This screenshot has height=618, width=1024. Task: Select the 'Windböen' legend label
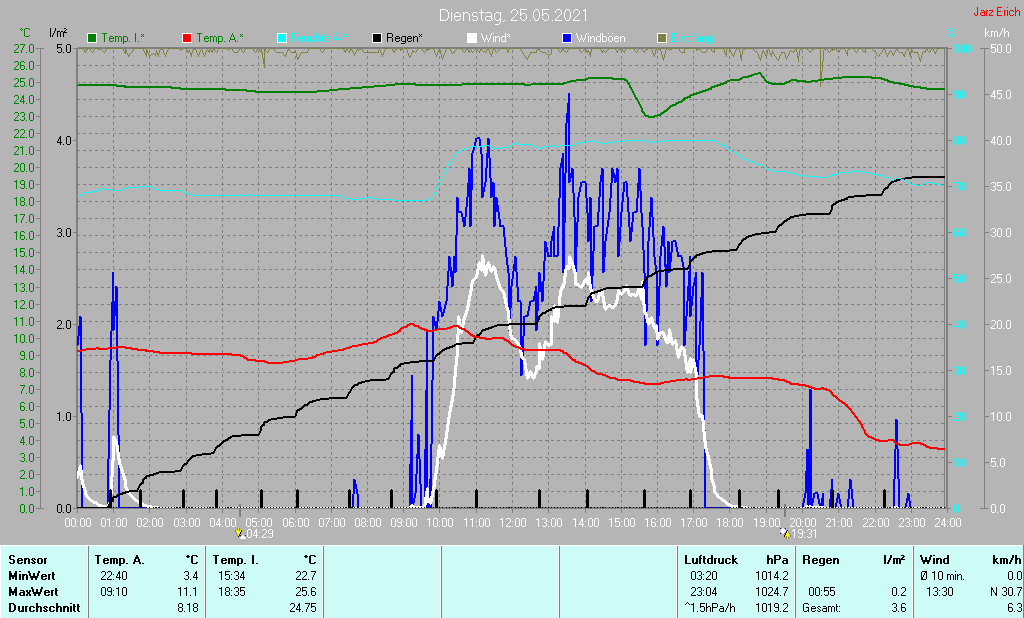coord(600,39)
